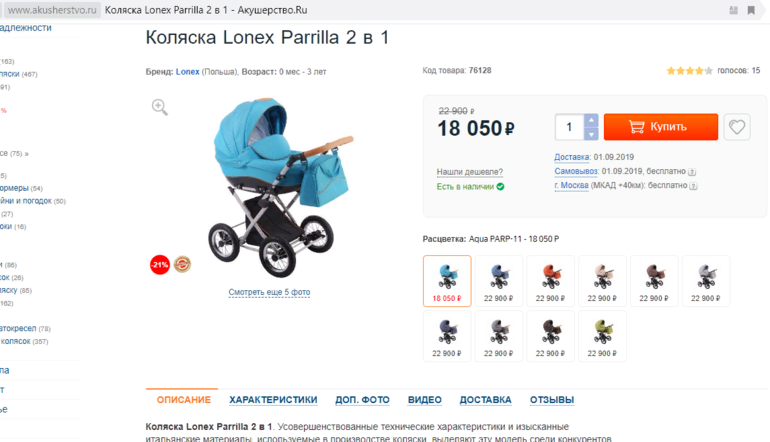The height and width of the screenshot is (442, 770).
Task: Click the bookmark icon in address bar
Action: point(751,10)
